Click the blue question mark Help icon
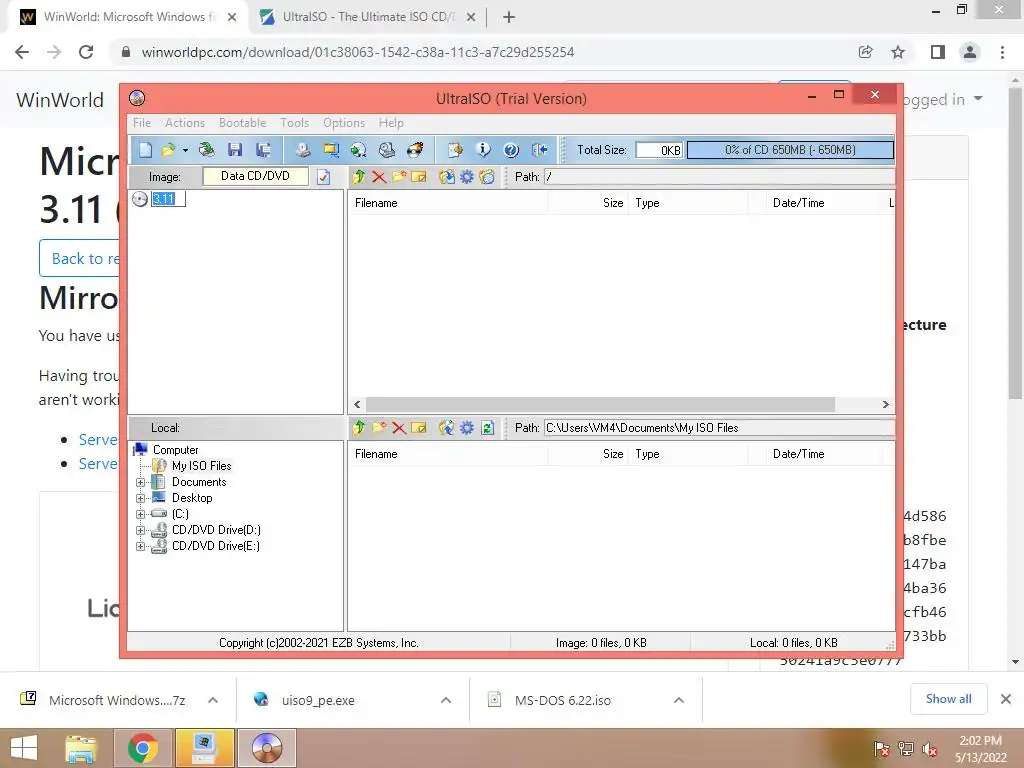Viewport: 1024px width, 768px height. tap(511, 150)
